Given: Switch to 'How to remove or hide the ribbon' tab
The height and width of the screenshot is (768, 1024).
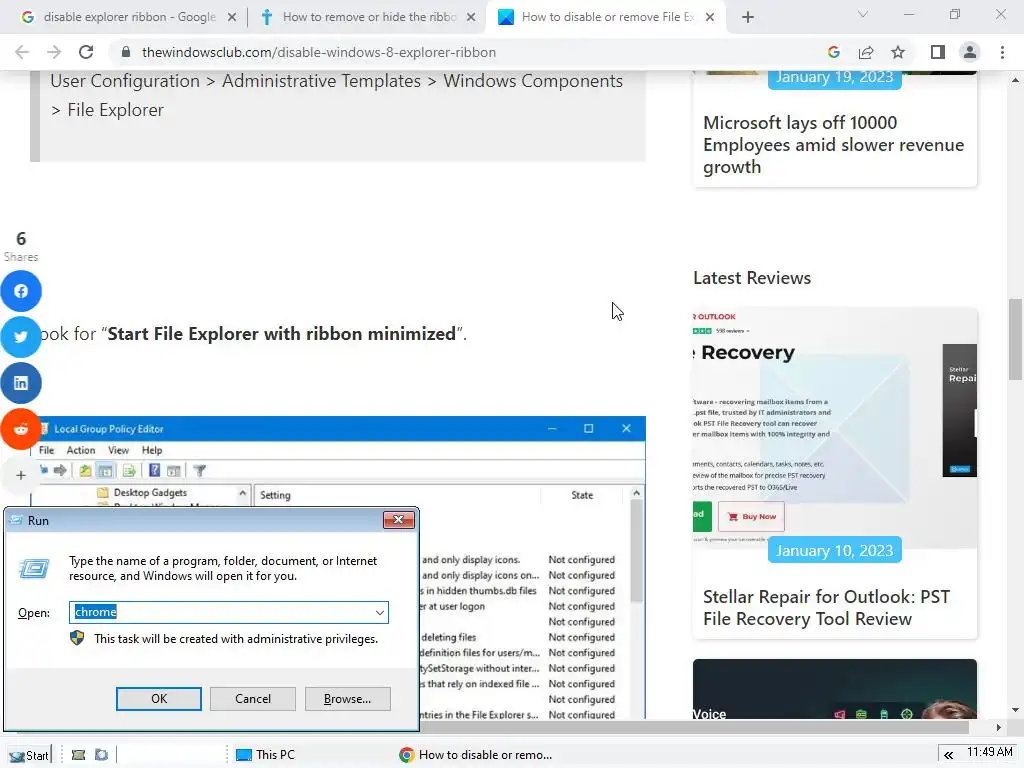Looking at the screenshot, I should click(x=367, y=17).
